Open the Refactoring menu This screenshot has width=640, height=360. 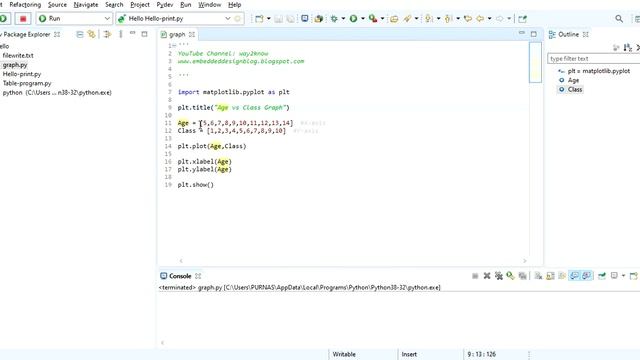point(25,5)
